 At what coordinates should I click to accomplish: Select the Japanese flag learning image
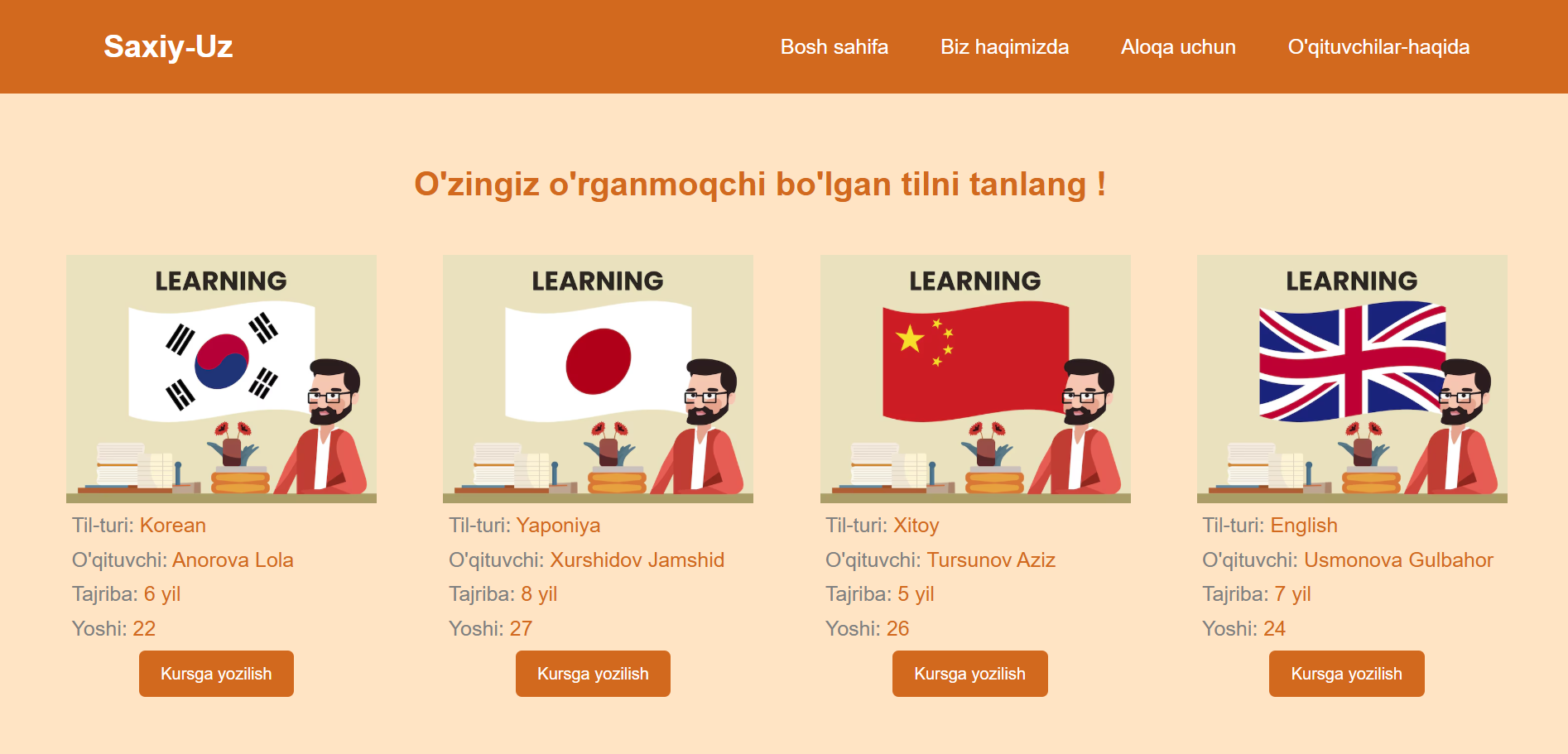pos(598,379)
